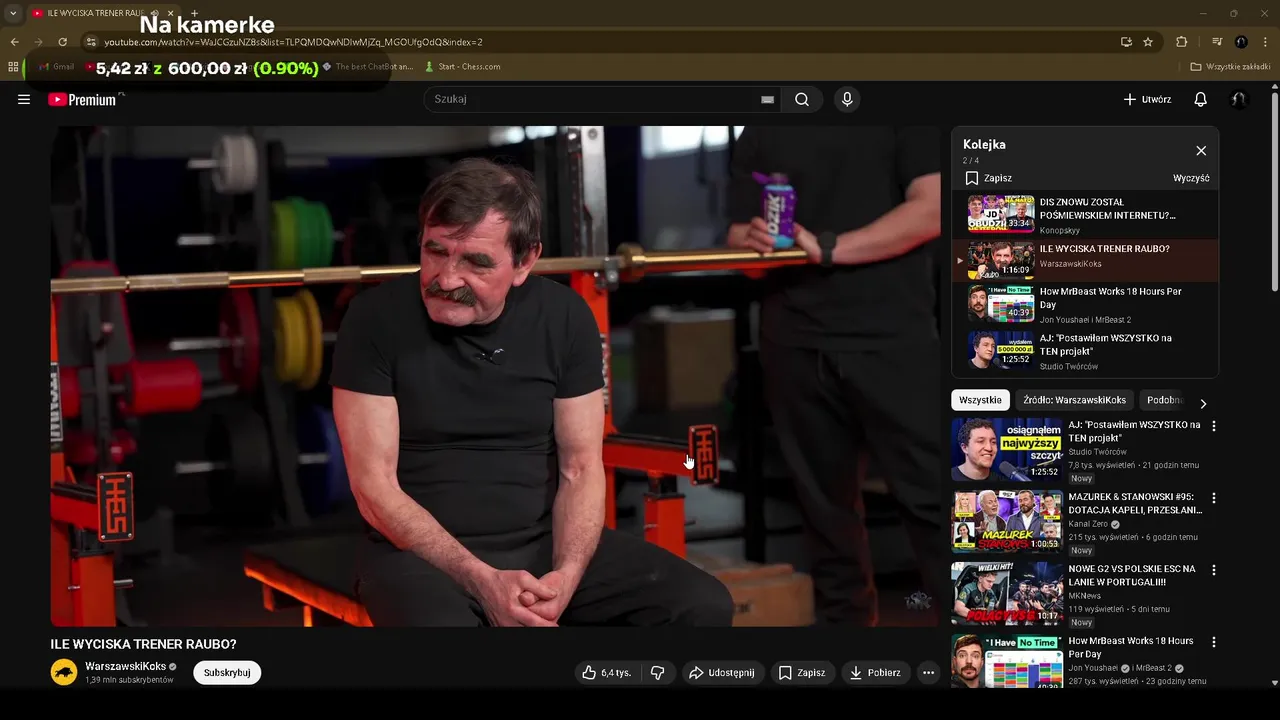
Task: Select the Źródło: WarszawskiKoks chip
Action: 1074,400
